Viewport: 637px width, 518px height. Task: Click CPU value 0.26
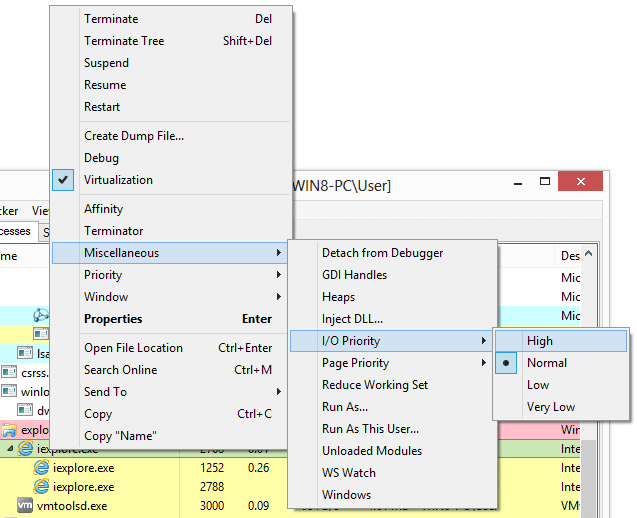tap(258, 468)
